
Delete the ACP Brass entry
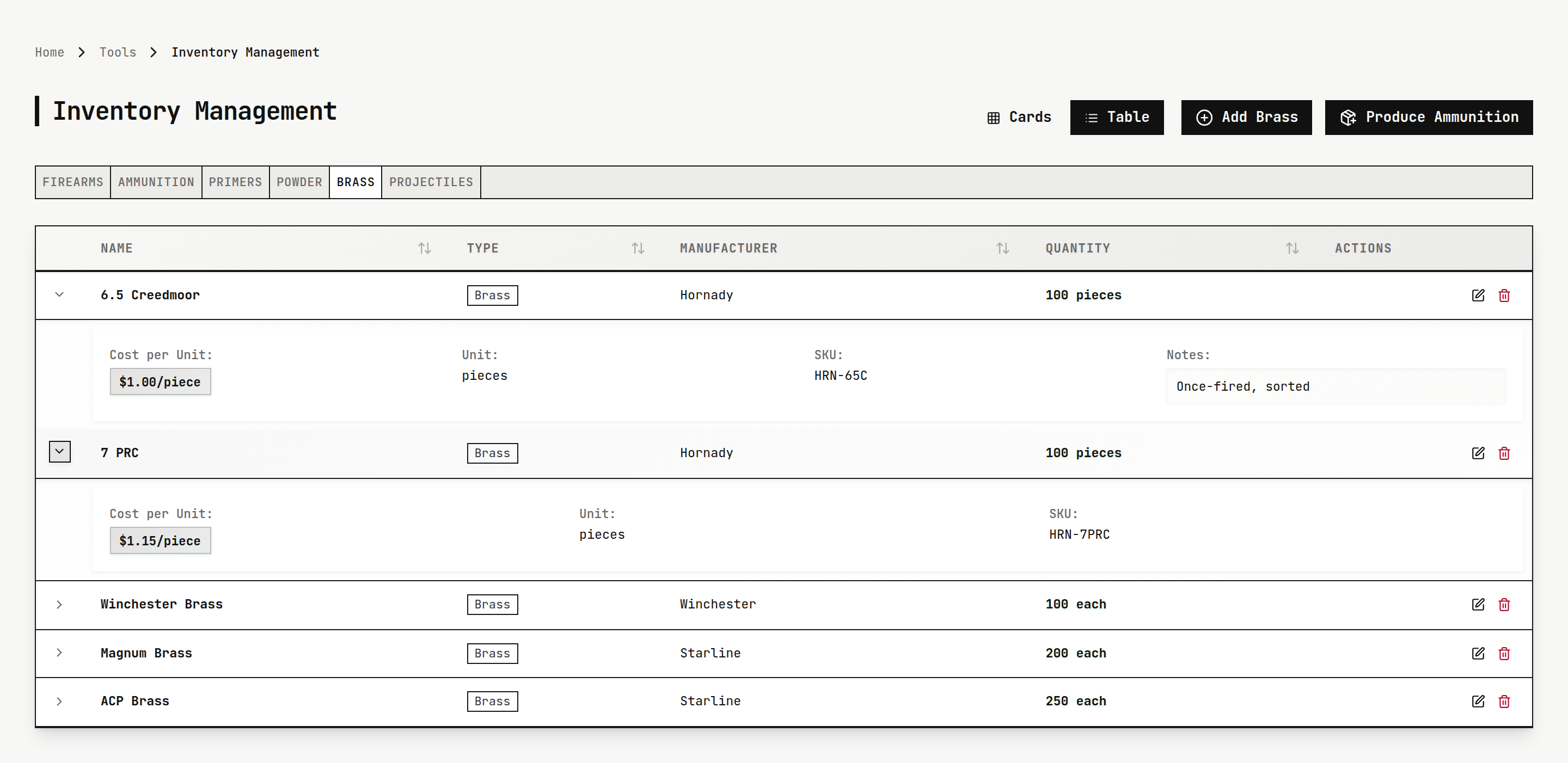(x=1504, y=701)
